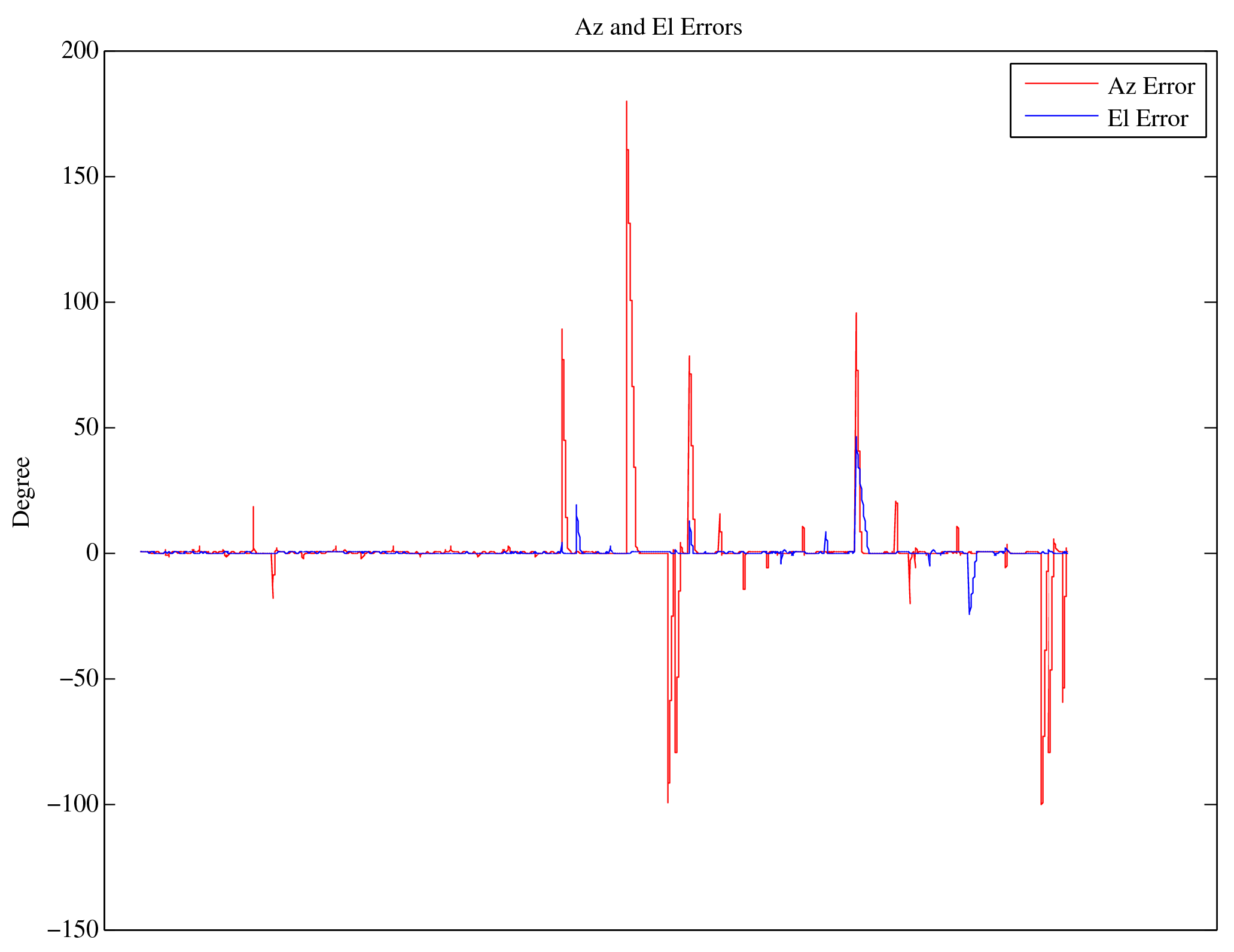
Task: Click the Degree y-axis label
Action: coord(22,492)
